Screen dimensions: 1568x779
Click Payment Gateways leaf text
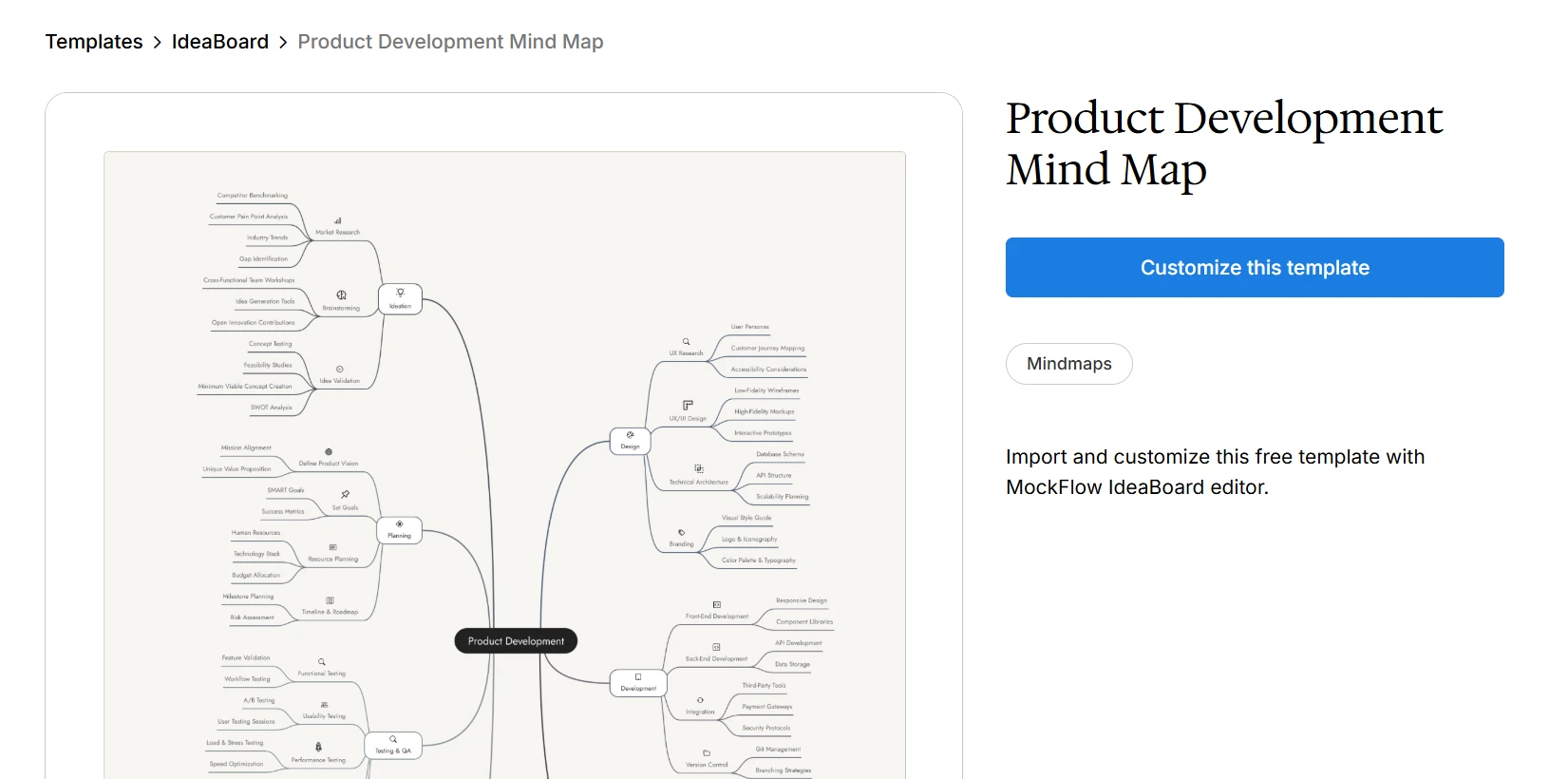click(x=767, y=707)
